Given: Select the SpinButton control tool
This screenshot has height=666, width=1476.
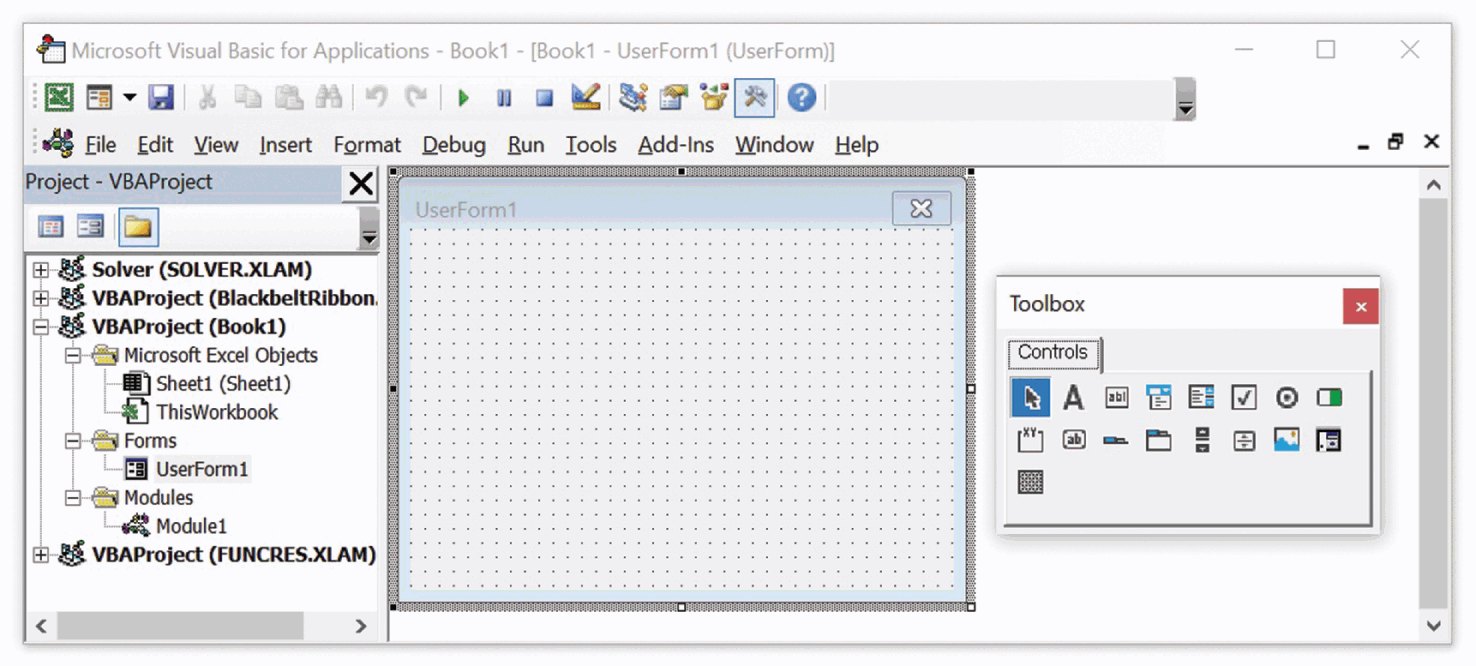Looking at the screenshot, I should [x=1244, y=440].
